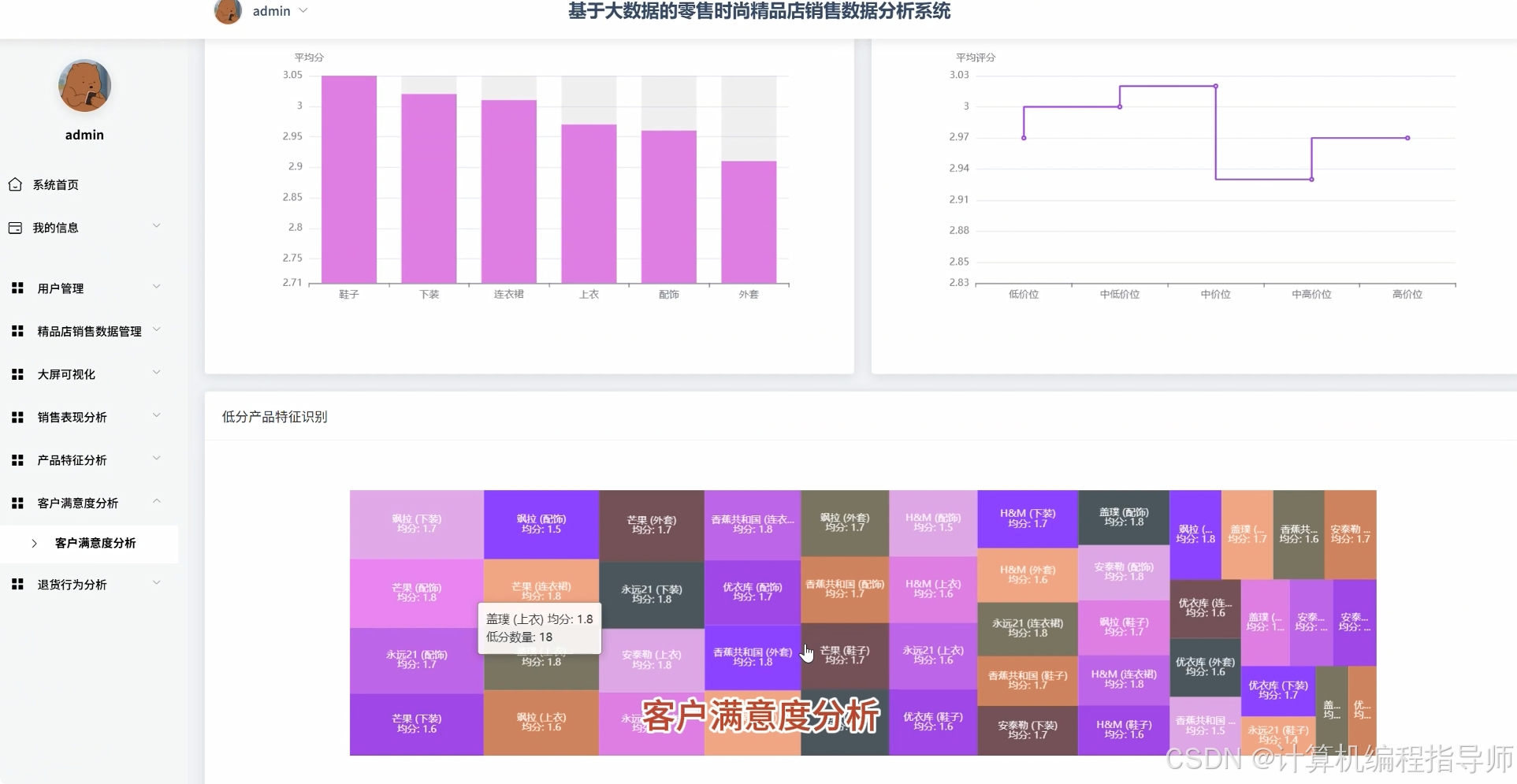Screen dimensions: 1517x784
Task: Click the large bear avatar in the sidebar
Action: coord(84,85)
